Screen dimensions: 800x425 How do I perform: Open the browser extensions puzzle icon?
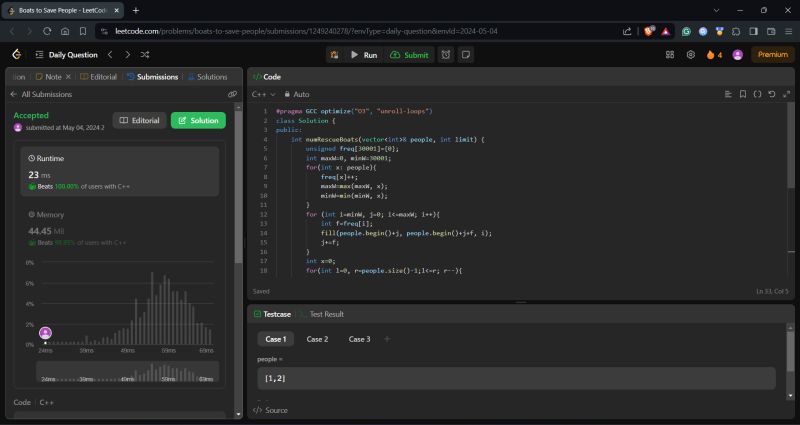tap(736, 31)
